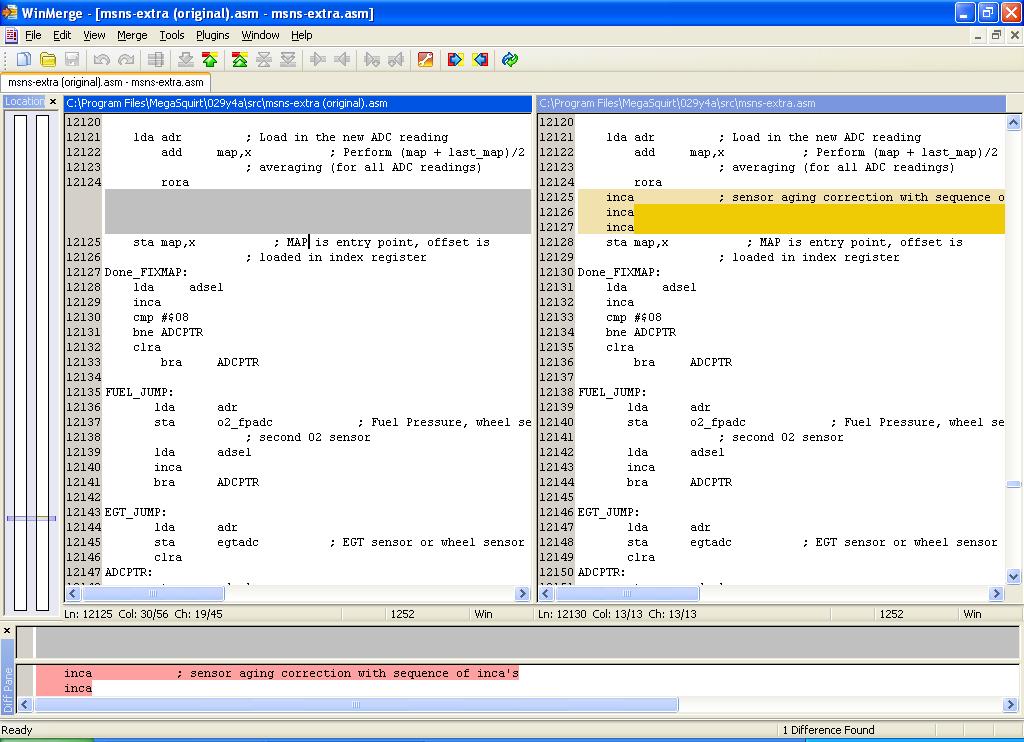Close the Location pane
Viewport: 1024px width, 742px height.
53,101
